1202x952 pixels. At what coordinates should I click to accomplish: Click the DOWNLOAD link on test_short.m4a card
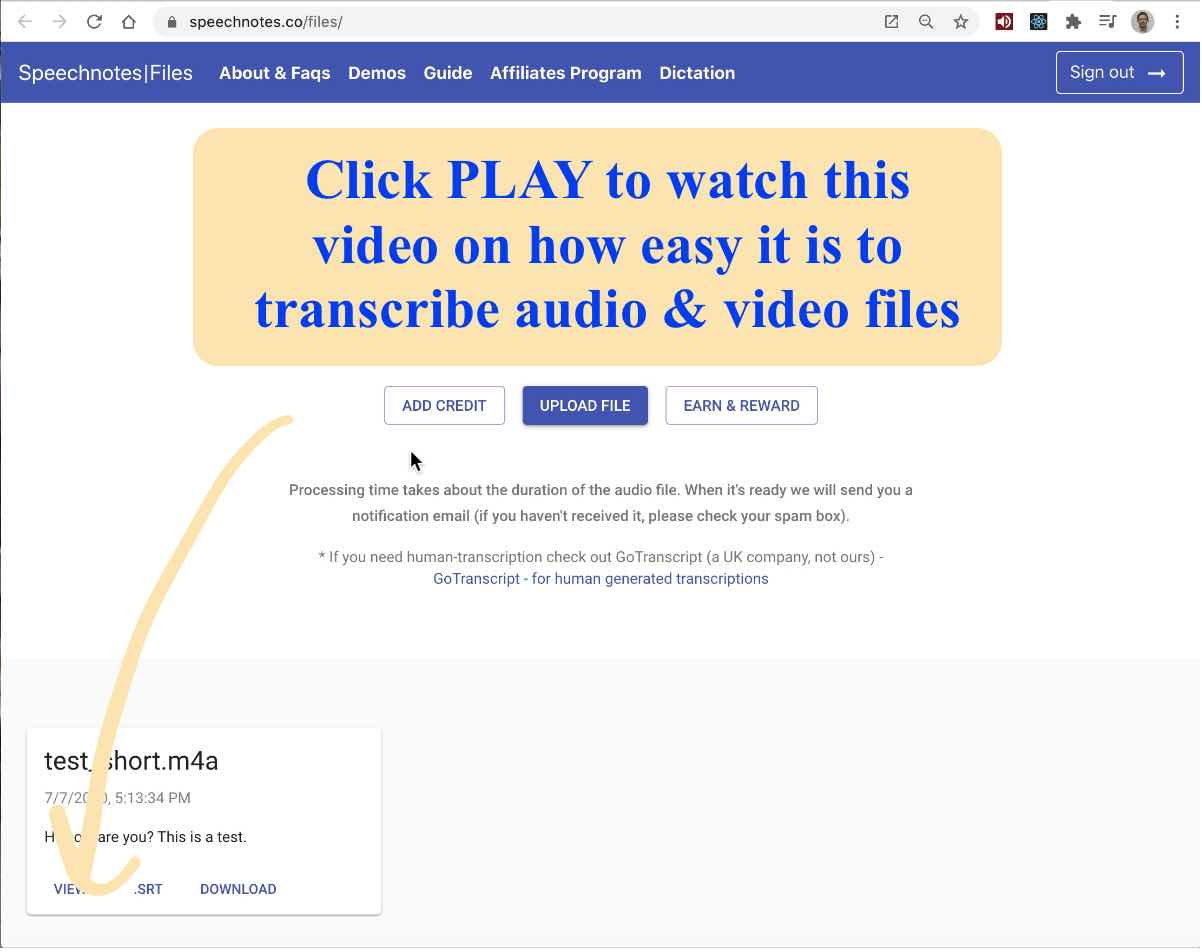[x=238, y=889]
